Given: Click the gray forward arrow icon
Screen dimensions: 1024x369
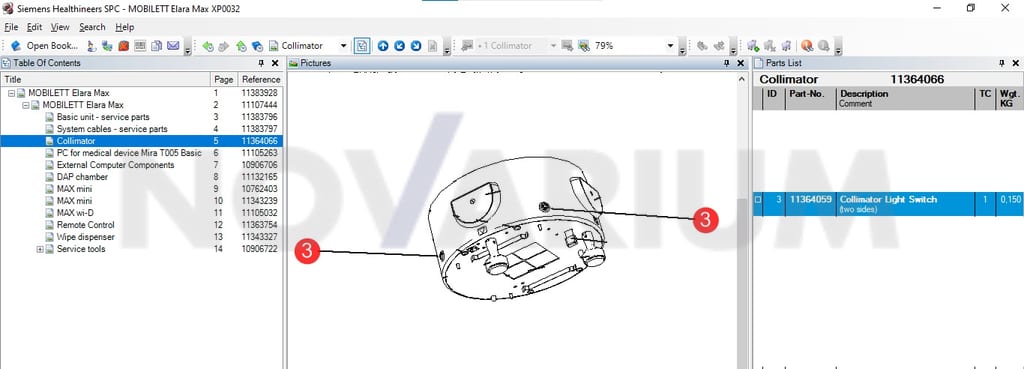Looking at the screenshot, I should pos(224,46).
